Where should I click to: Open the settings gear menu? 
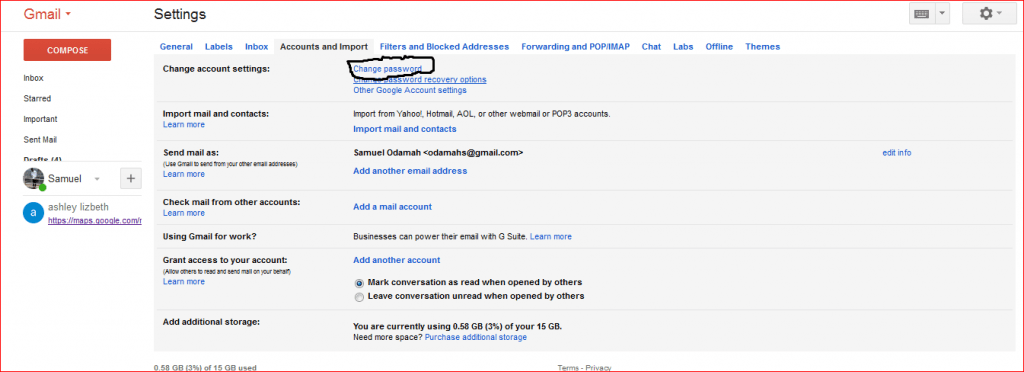pos(989,14)
